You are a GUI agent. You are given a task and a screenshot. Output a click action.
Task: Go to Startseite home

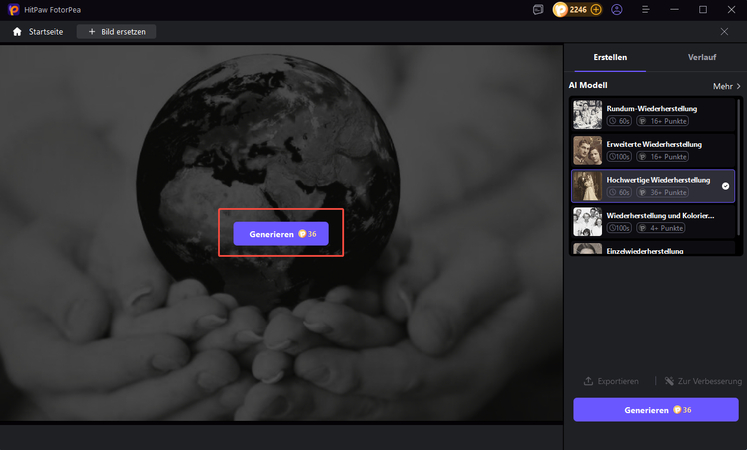tap(38, 32)
